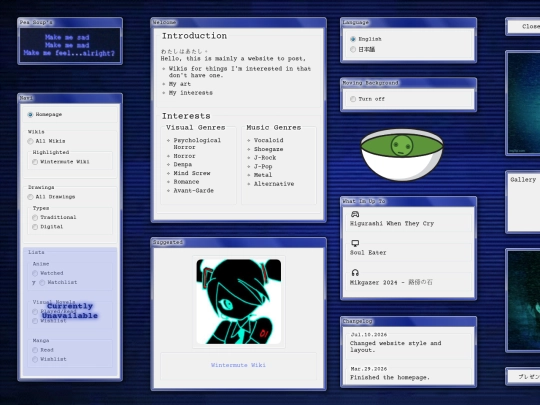Viewport: 540px width, 405px height.
Task: Click the Psychological Horror list item
Action: (197, 144)
